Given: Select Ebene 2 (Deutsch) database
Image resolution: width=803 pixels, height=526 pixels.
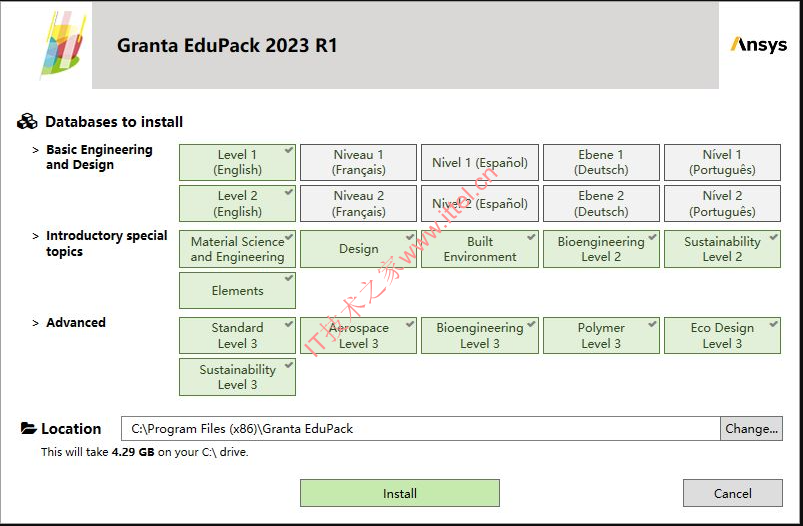Looking at the screenshot, I should tap(601, 203).
